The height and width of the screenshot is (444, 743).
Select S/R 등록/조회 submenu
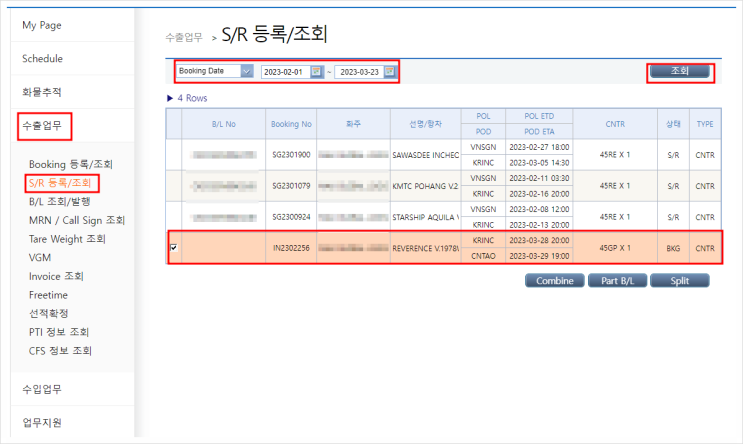pyautogui.click(x=60, y=183)
